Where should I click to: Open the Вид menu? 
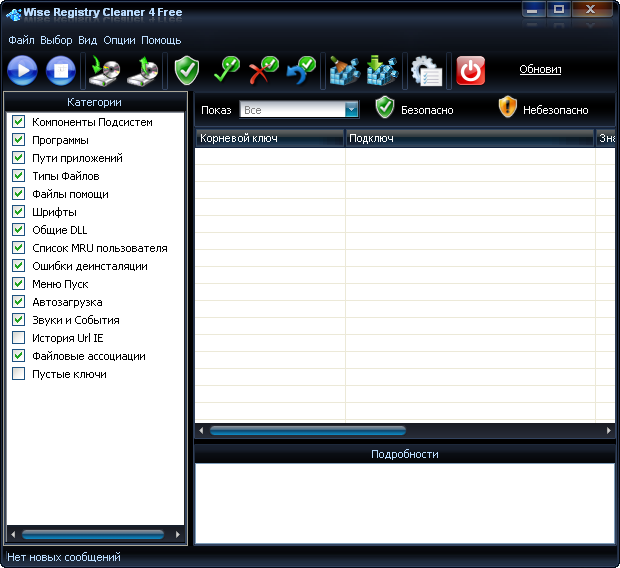click(x=87, y=40)
